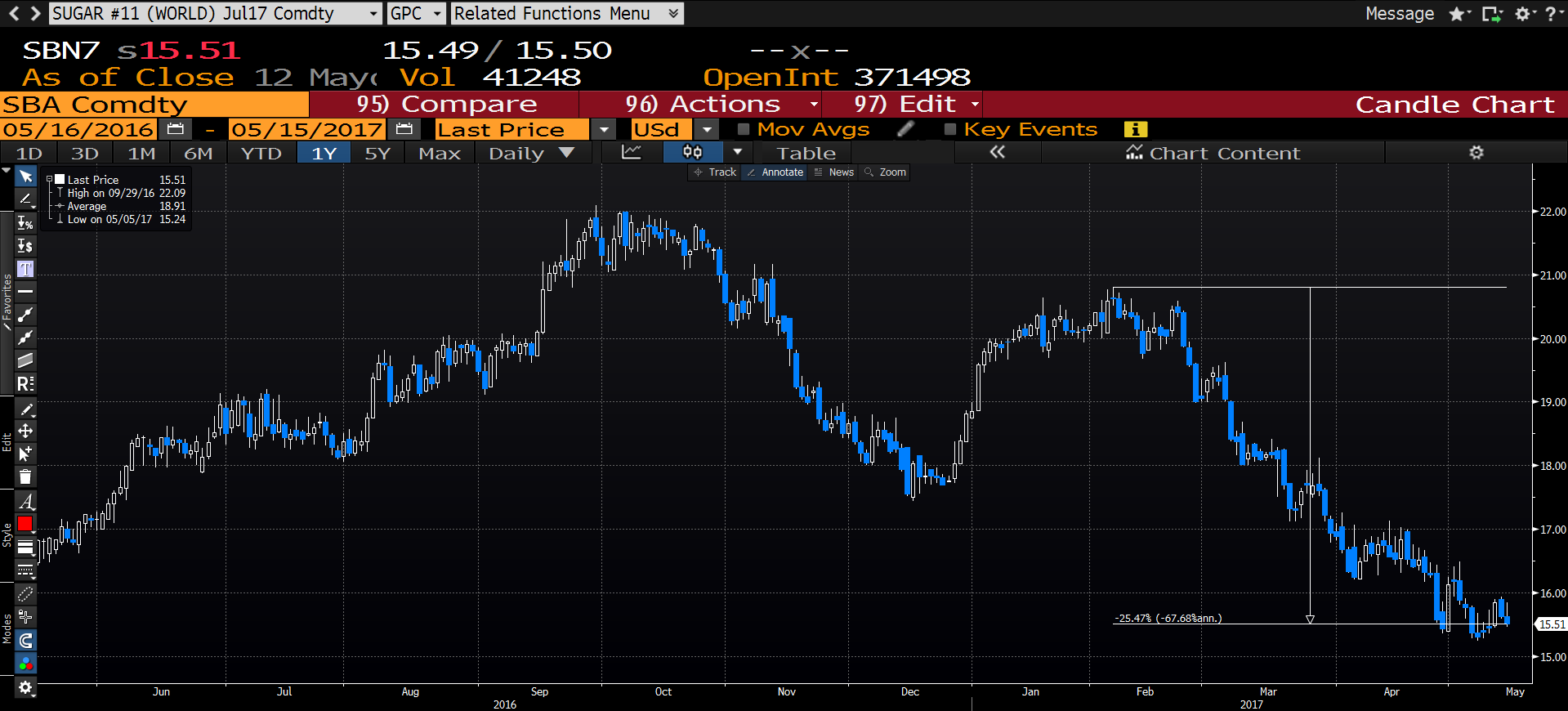Open the top-right settings gear menu
This screenshot has width=1568, height=711.
[x=1525, y=14]
